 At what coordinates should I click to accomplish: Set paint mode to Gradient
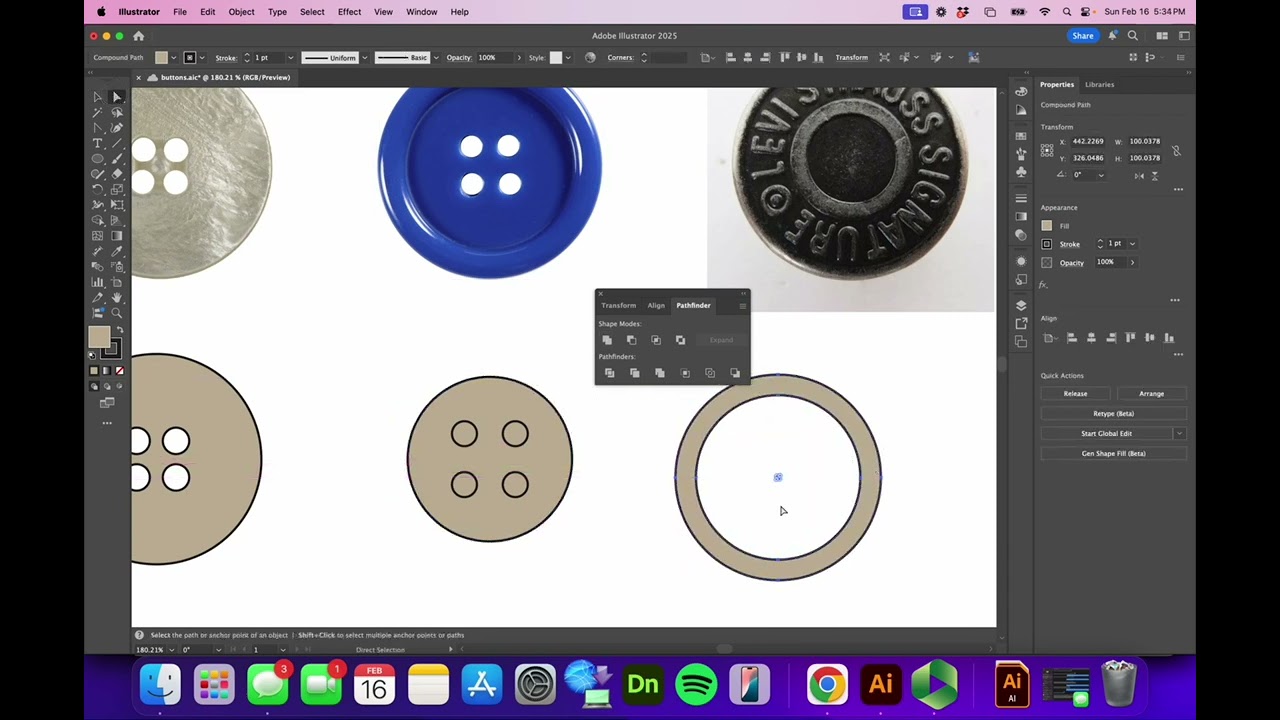tap(106, 371)
